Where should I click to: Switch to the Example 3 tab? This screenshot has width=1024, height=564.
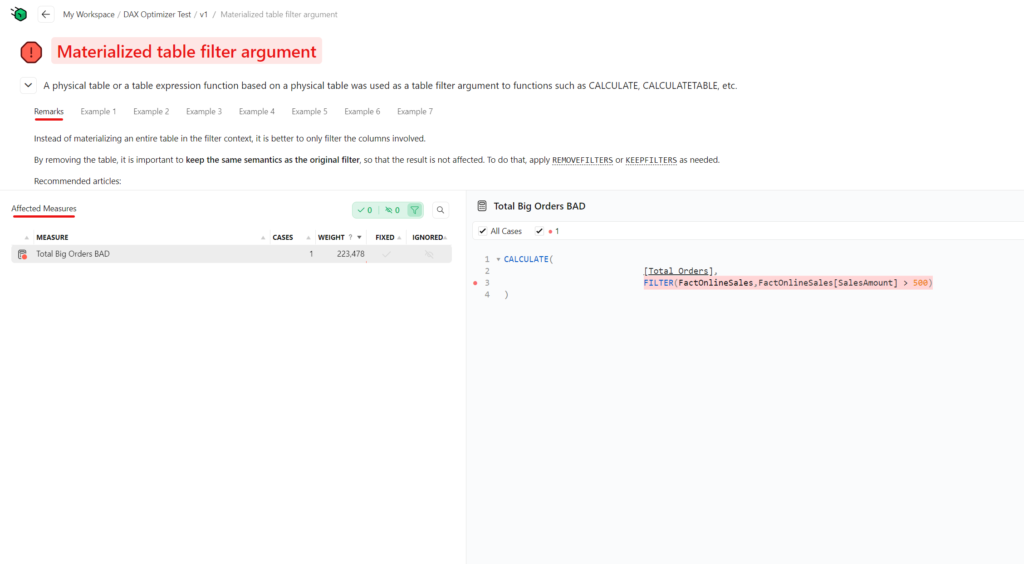(204, 112)
